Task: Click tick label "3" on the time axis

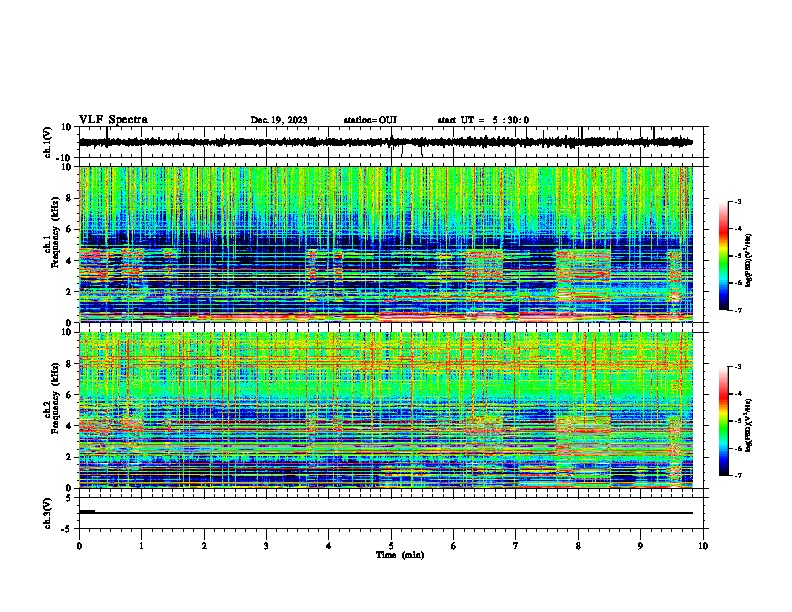Action: [266, 546]
